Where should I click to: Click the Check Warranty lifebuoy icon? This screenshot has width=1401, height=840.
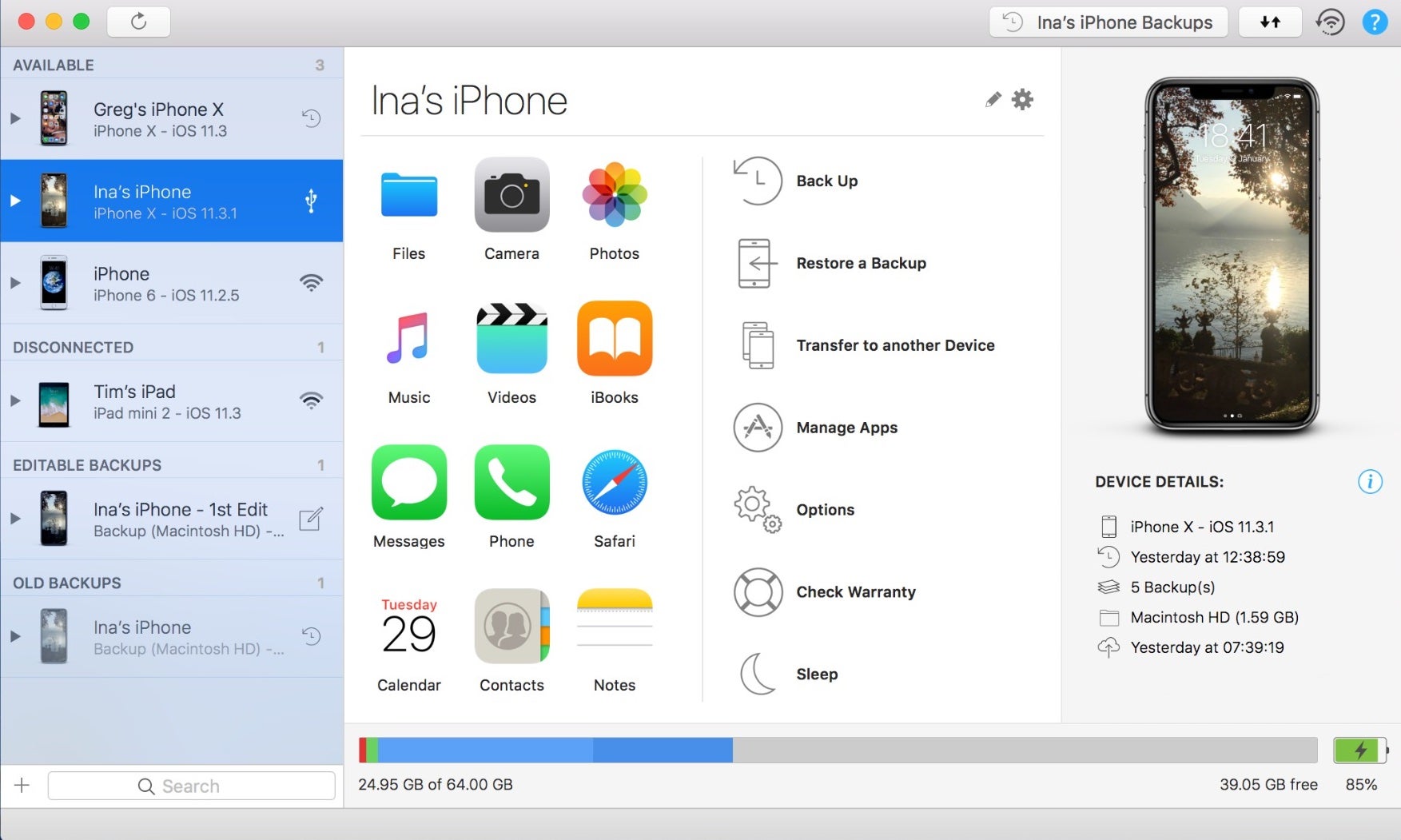tap(758, 592)
